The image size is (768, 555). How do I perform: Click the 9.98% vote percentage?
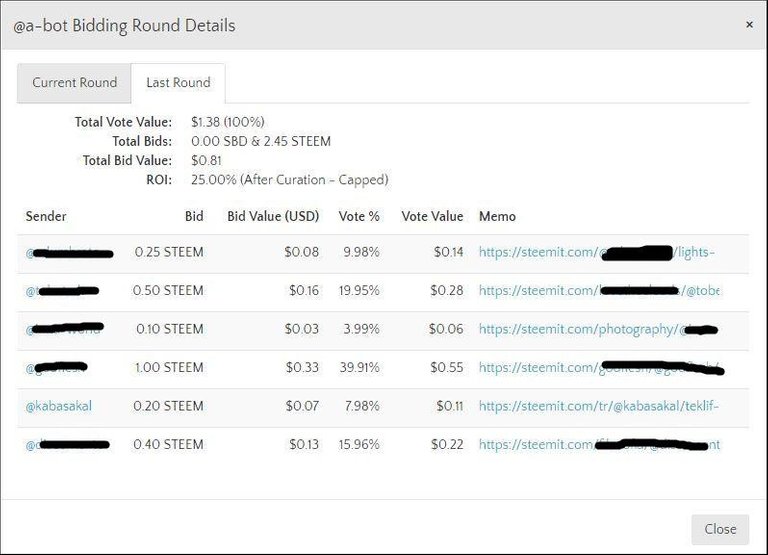click(x=361, y=252)
